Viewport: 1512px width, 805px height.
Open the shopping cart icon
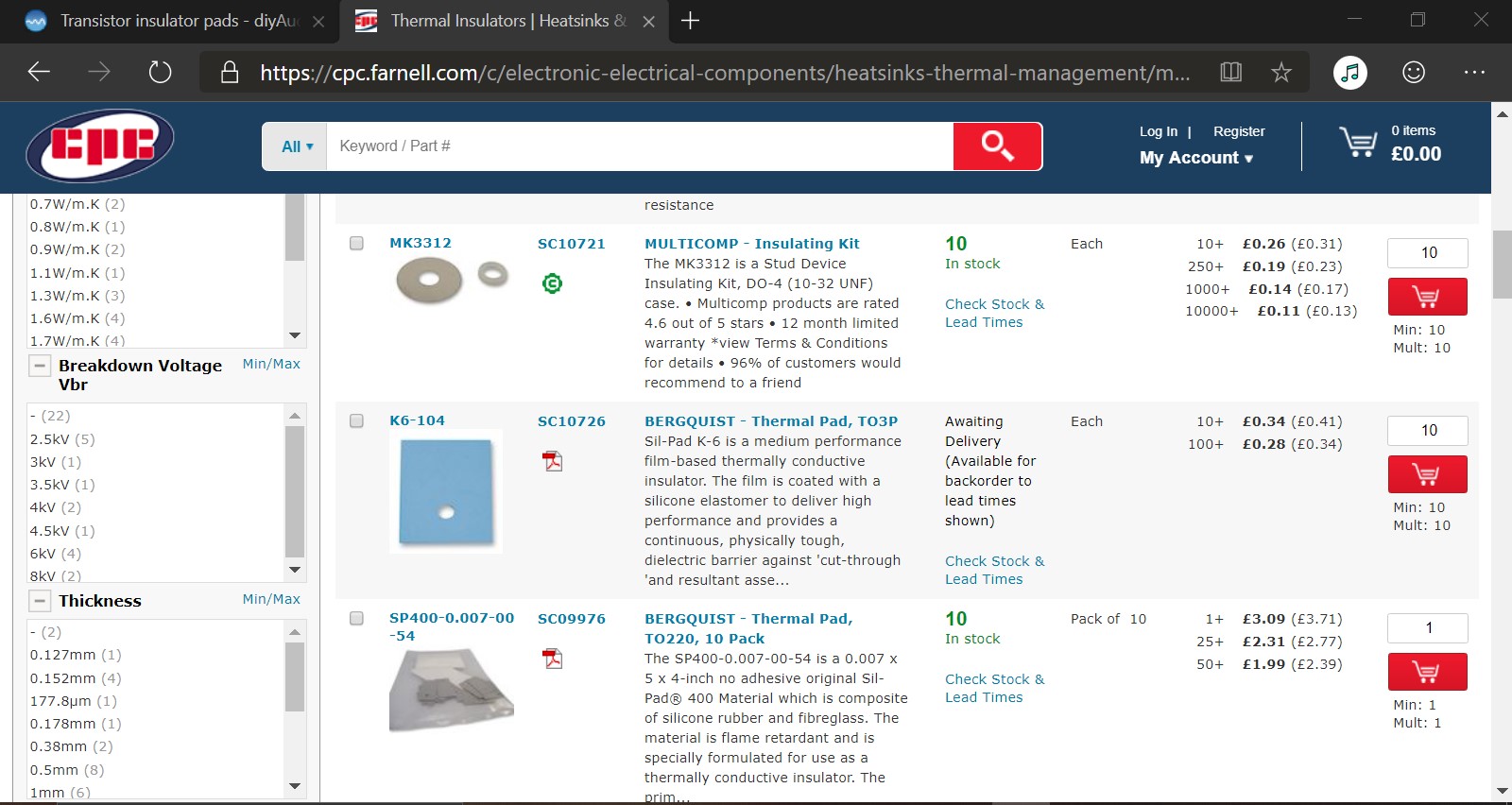tap(1358, 143)
